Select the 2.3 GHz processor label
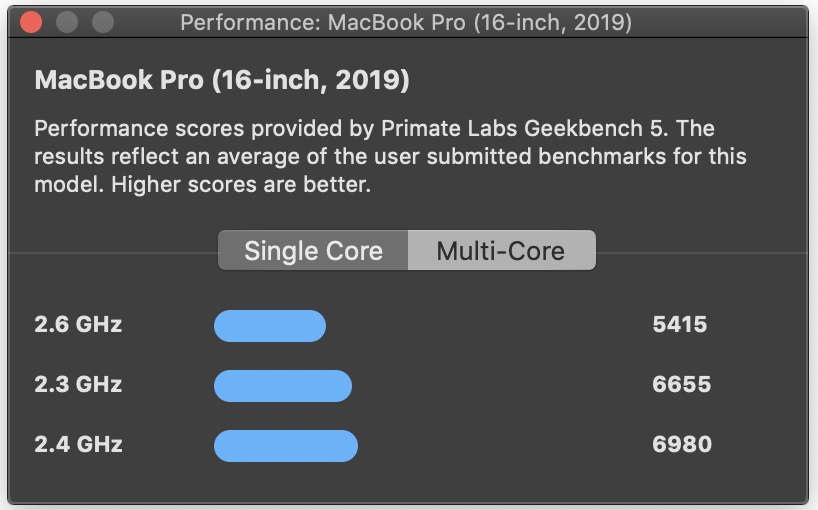 [78, 385]
